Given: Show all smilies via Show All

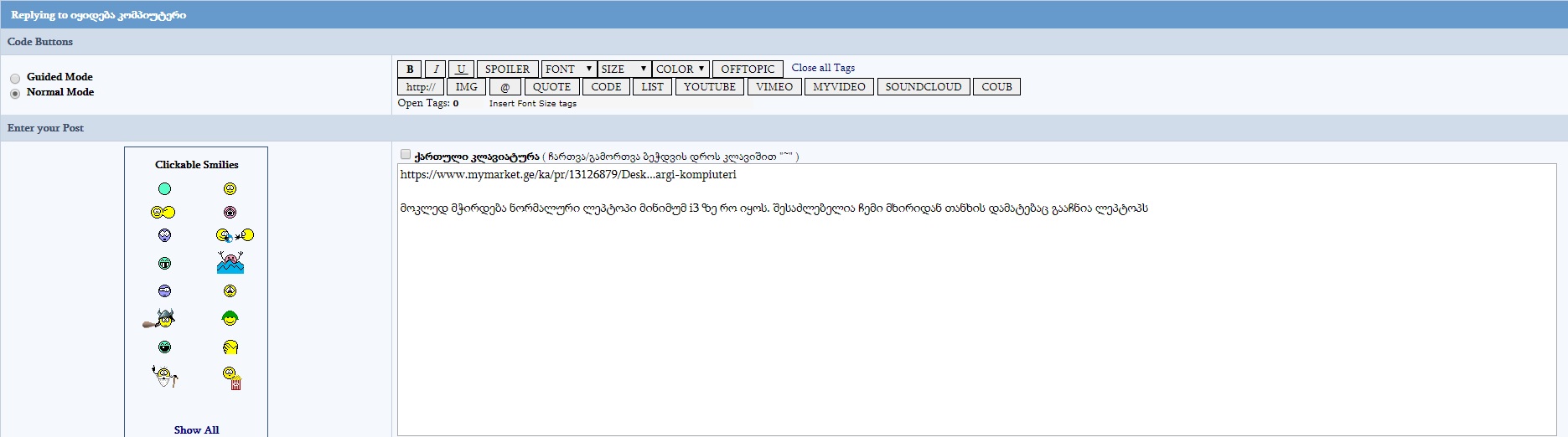Looking at the screenshot, I should [196, 429].
